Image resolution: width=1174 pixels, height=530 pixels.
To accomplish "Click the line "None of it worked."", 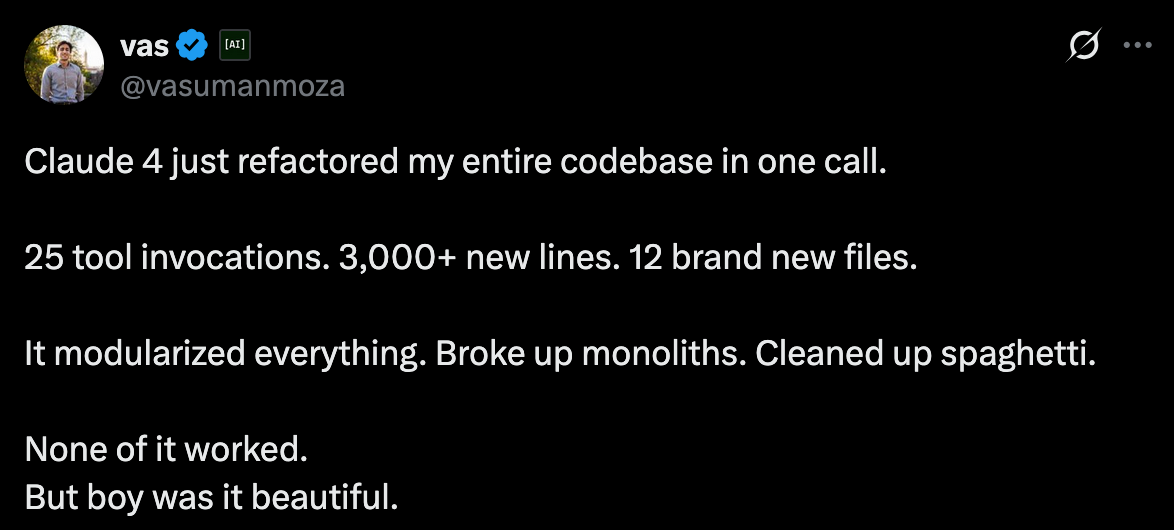I will tap(166, 450).
